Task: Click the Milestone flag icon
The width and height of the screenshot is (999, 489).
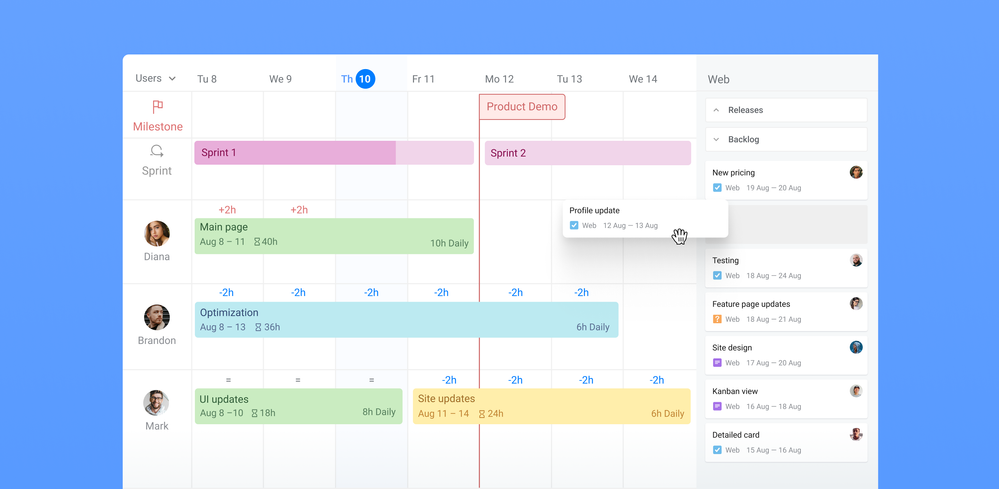Action: coord(157,107)
